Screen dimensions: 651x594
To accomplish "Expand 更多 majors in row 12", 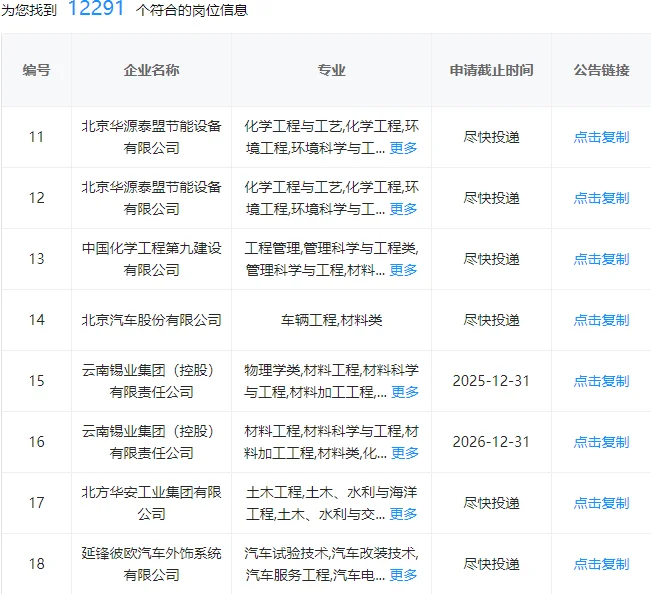I will coord(403,209).
